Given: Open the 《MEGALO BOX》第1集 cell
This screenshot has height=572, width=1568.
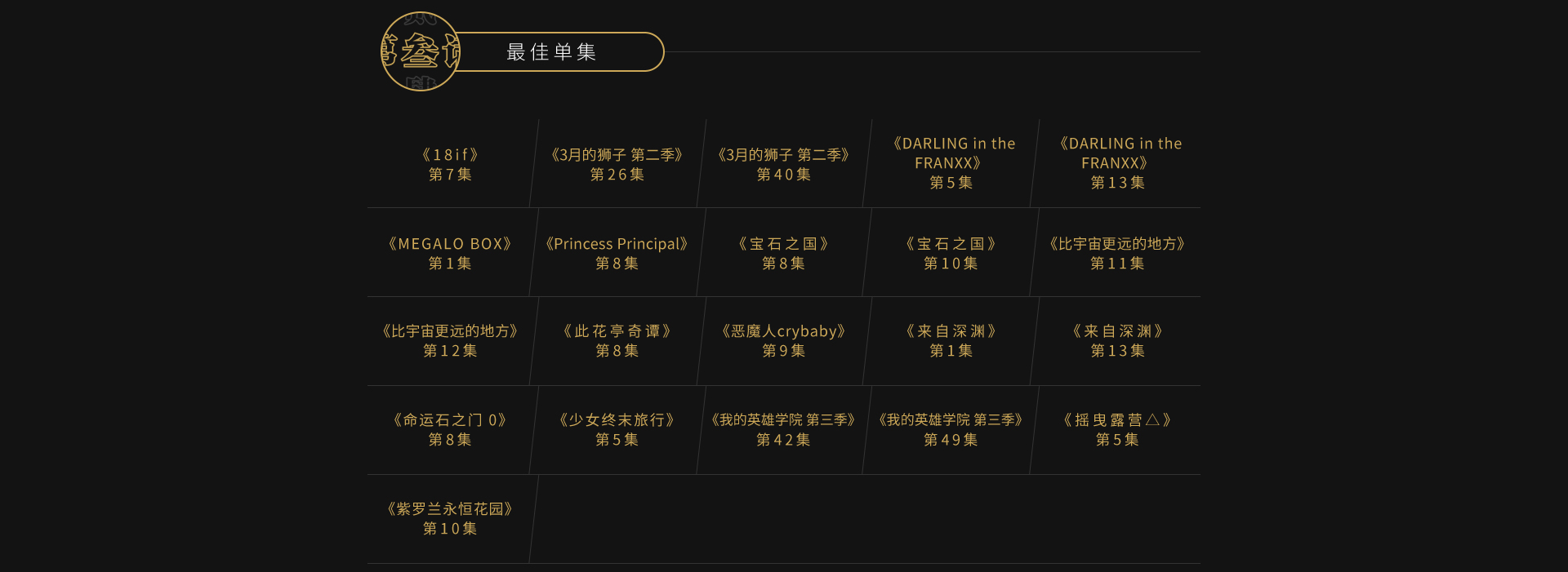Looking at the screenshot, I should tap(450, 253).
